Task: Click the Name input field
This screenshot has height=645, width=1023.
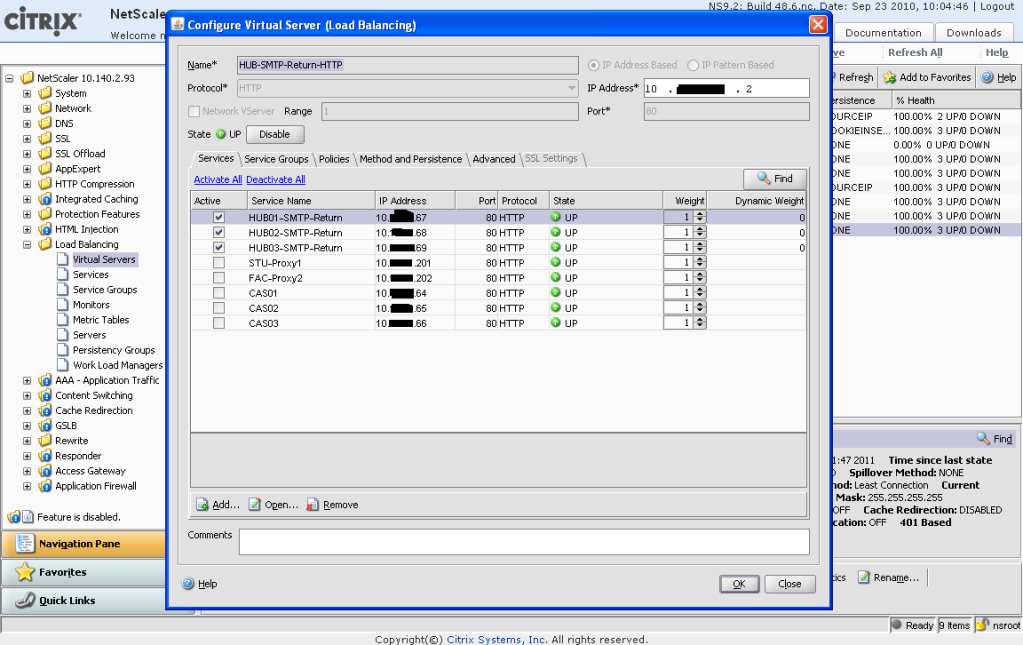Action: pyautogui.click(x=407, y=65)
